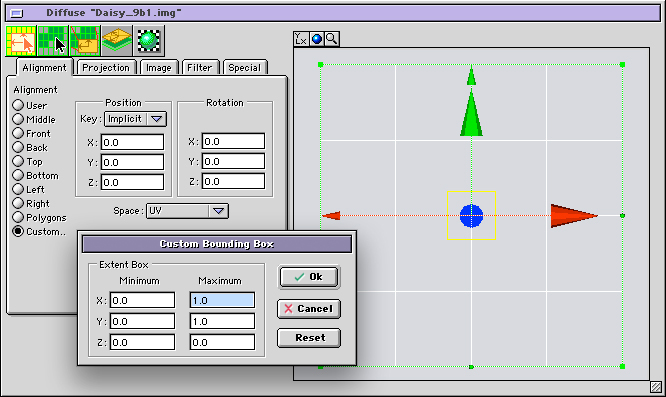Click the Position Z input field
Image resolution: width=666 pixels, height=397 pixels.
click(x=132, y=182)
